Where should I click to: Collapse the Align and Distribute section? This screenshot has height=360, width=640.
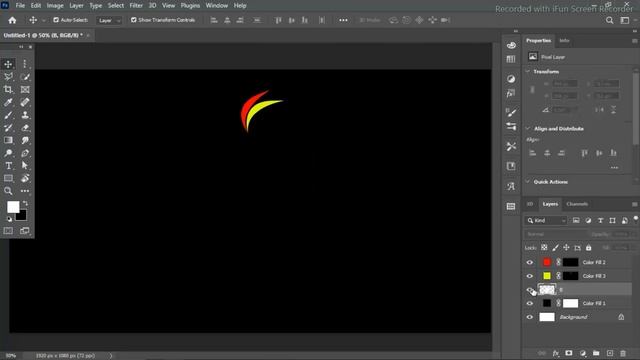pos(528,129)
